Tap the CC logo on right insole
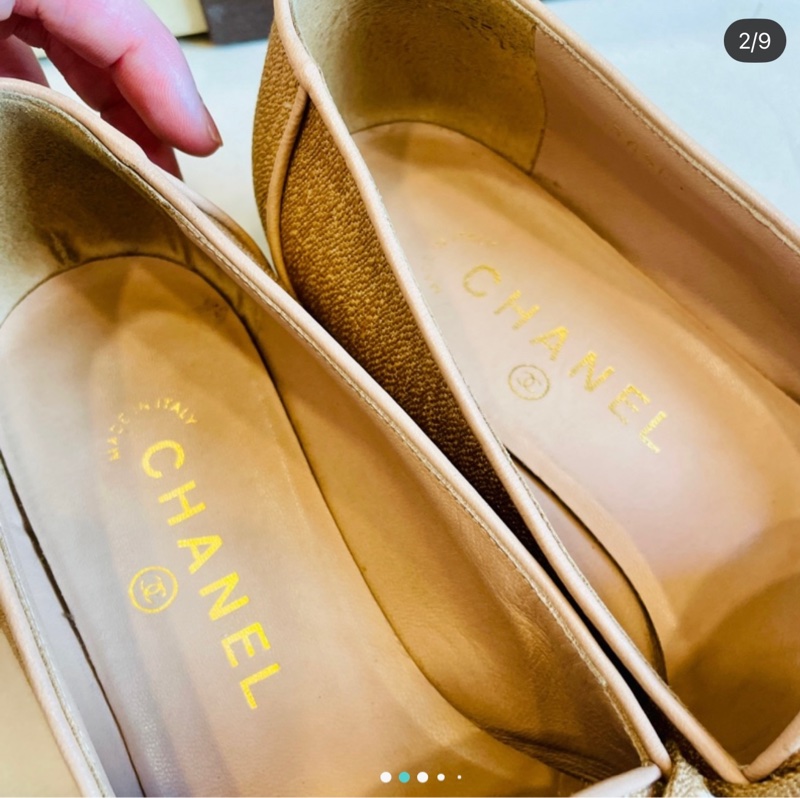The height and width of the screenshot is (798, 800). [527, 381]
